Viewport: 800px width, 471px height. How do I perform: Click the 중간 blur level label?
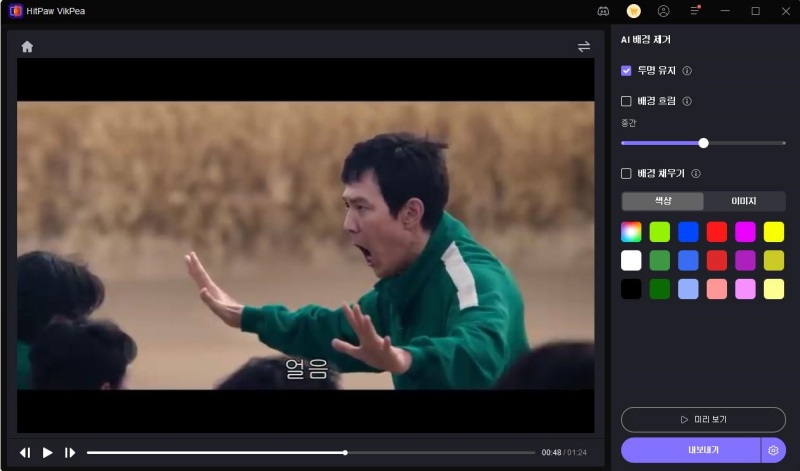tap(629, 123)
